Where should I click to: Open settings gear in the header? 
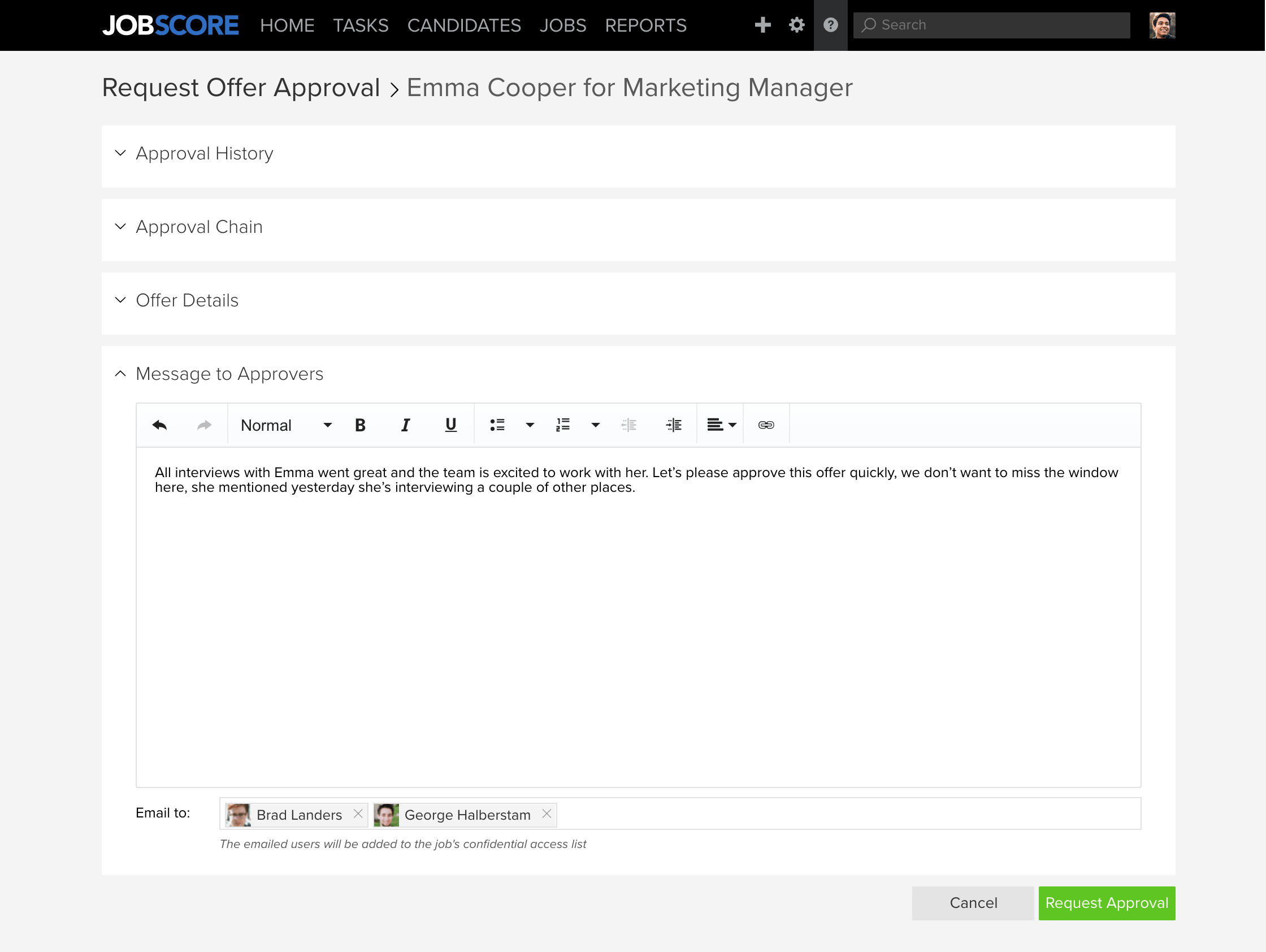coord(796,25)
